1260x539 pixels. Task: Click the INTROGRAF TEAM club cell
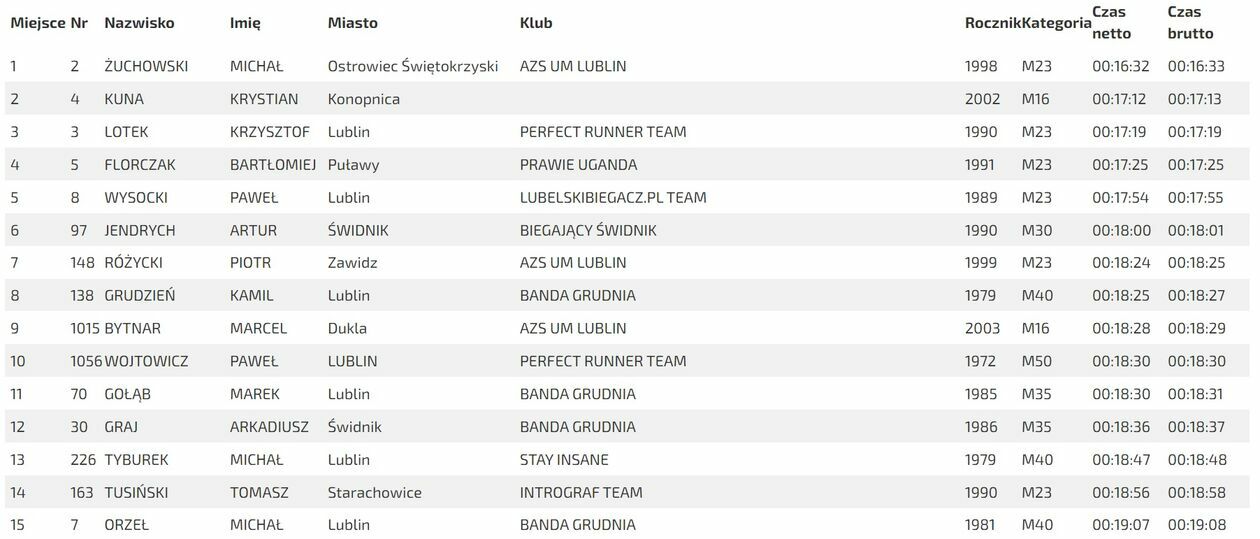(x=581, y=492)
